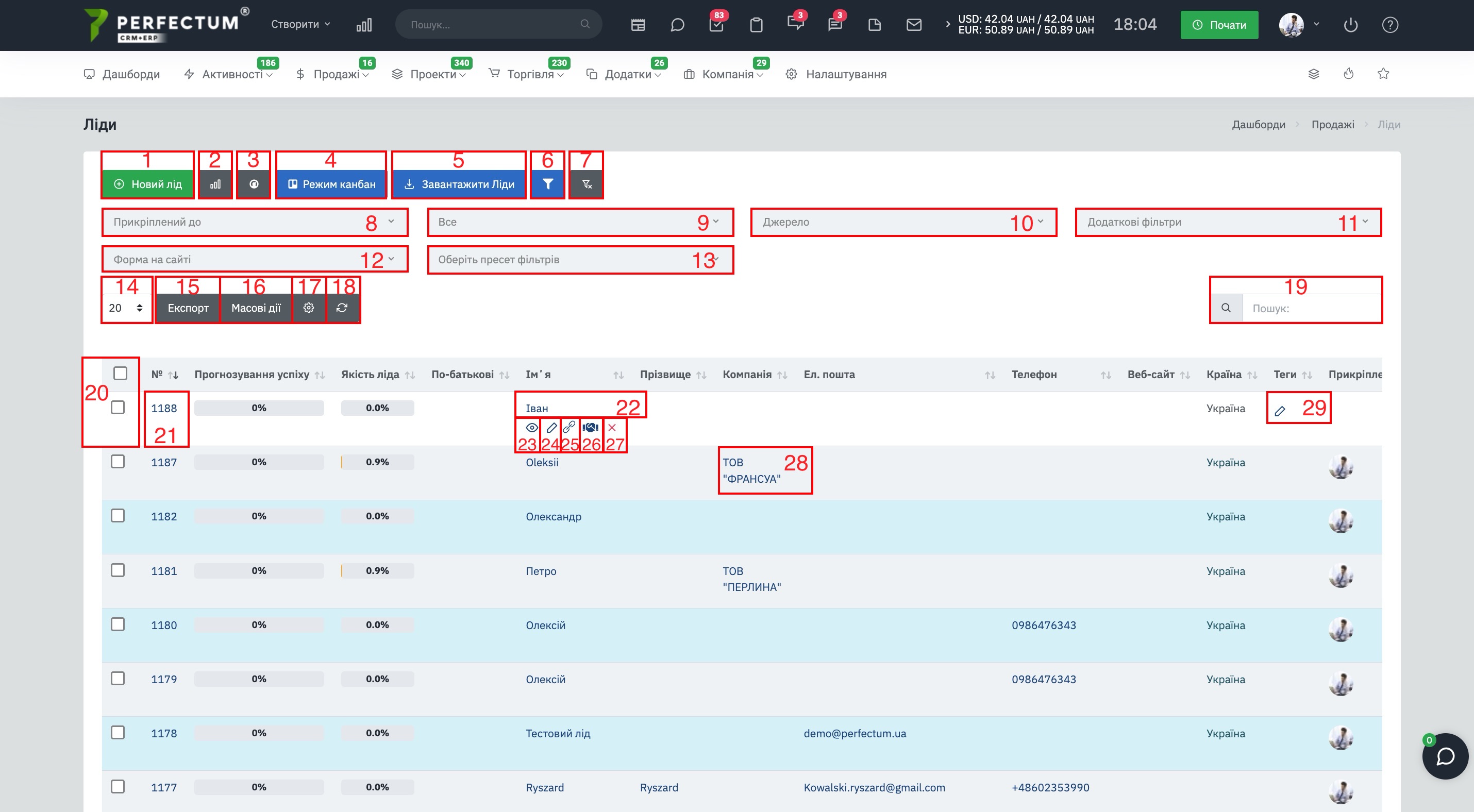Screen dimensions: 1474x812
Task: Open the Масові дії button
Action: click(x=256, y=308)
